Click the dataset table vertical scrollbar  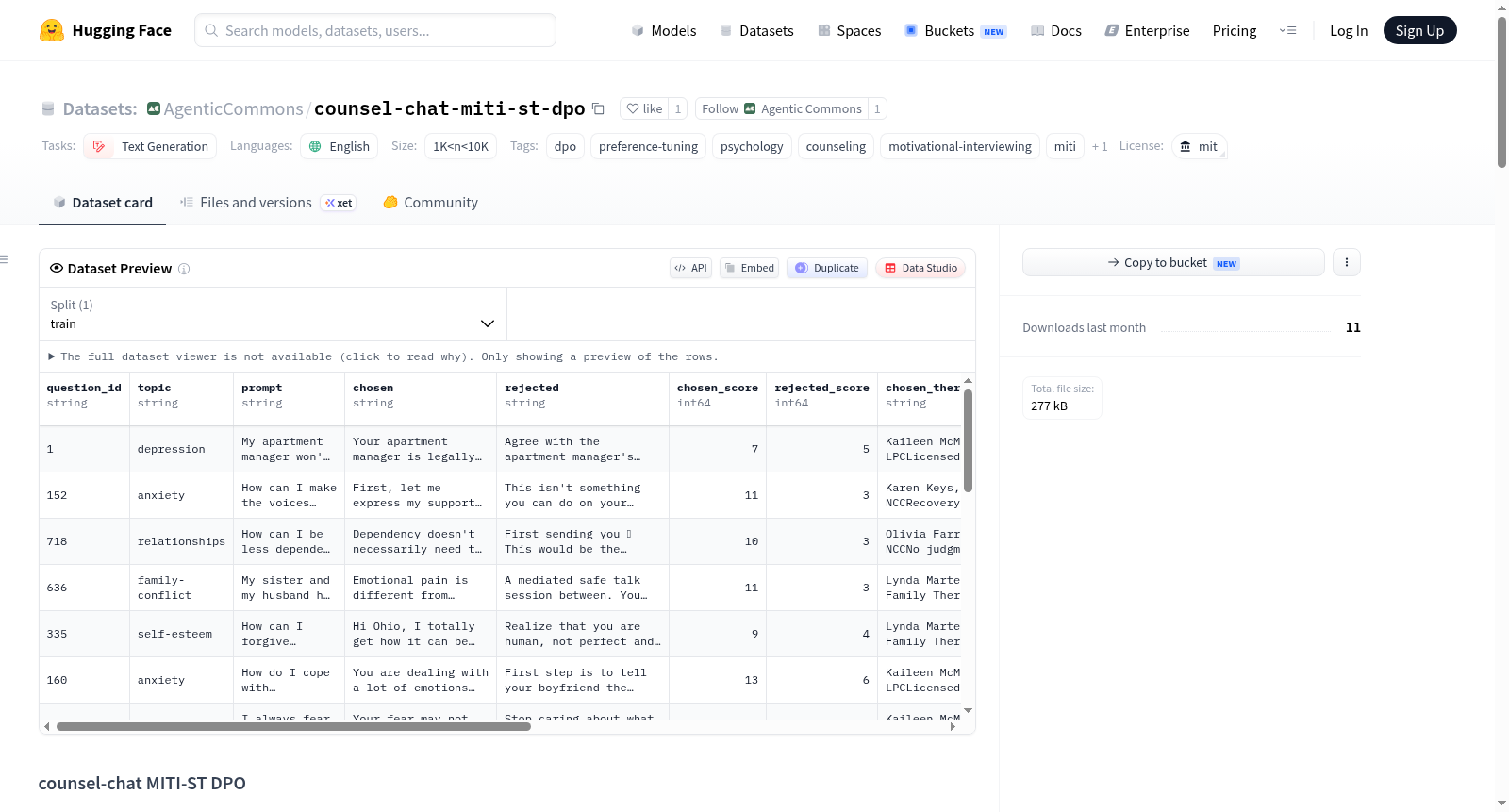968,440
